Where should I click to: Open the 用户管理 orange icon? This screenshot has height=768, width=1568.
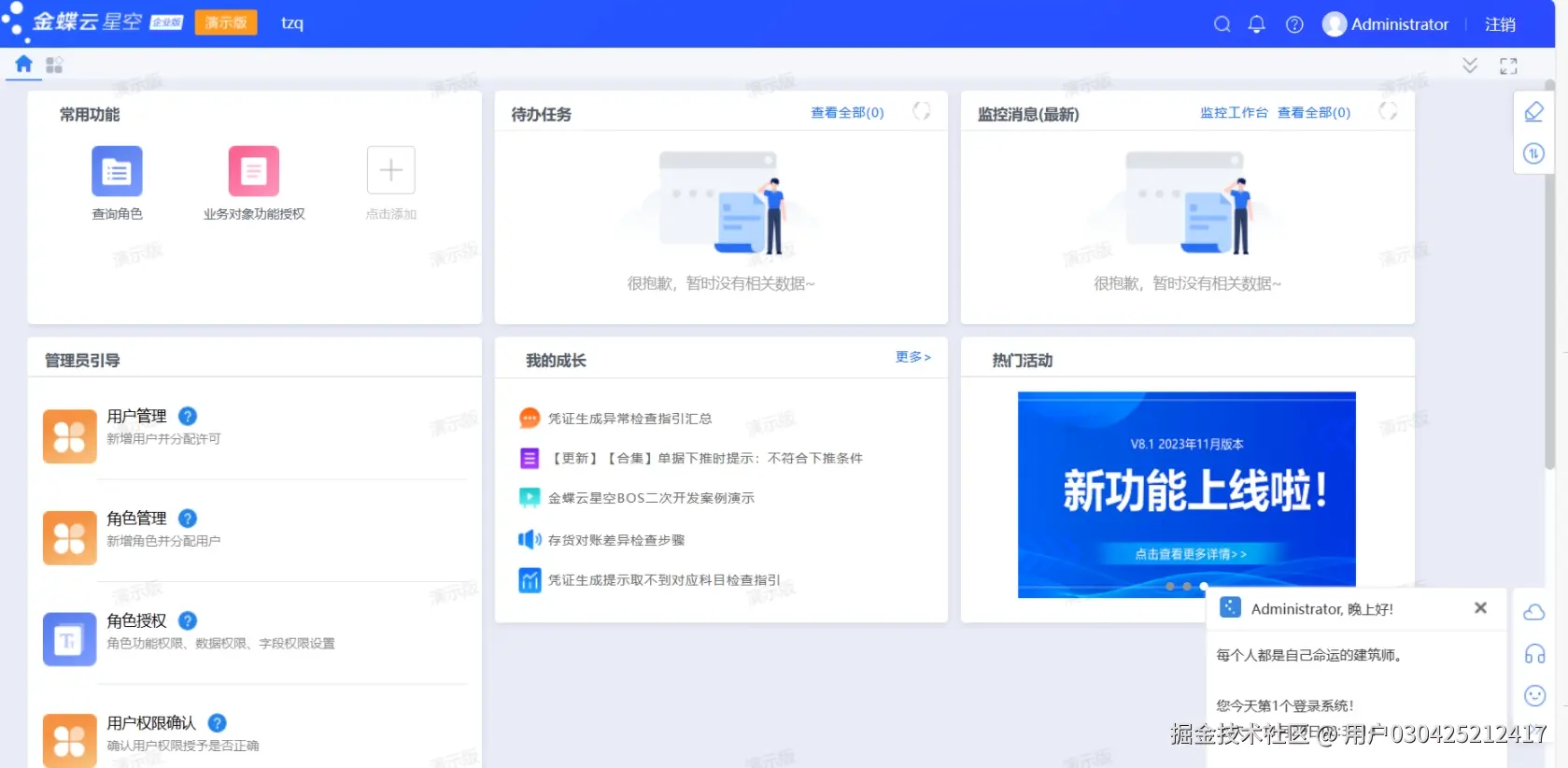click(70, 436)
